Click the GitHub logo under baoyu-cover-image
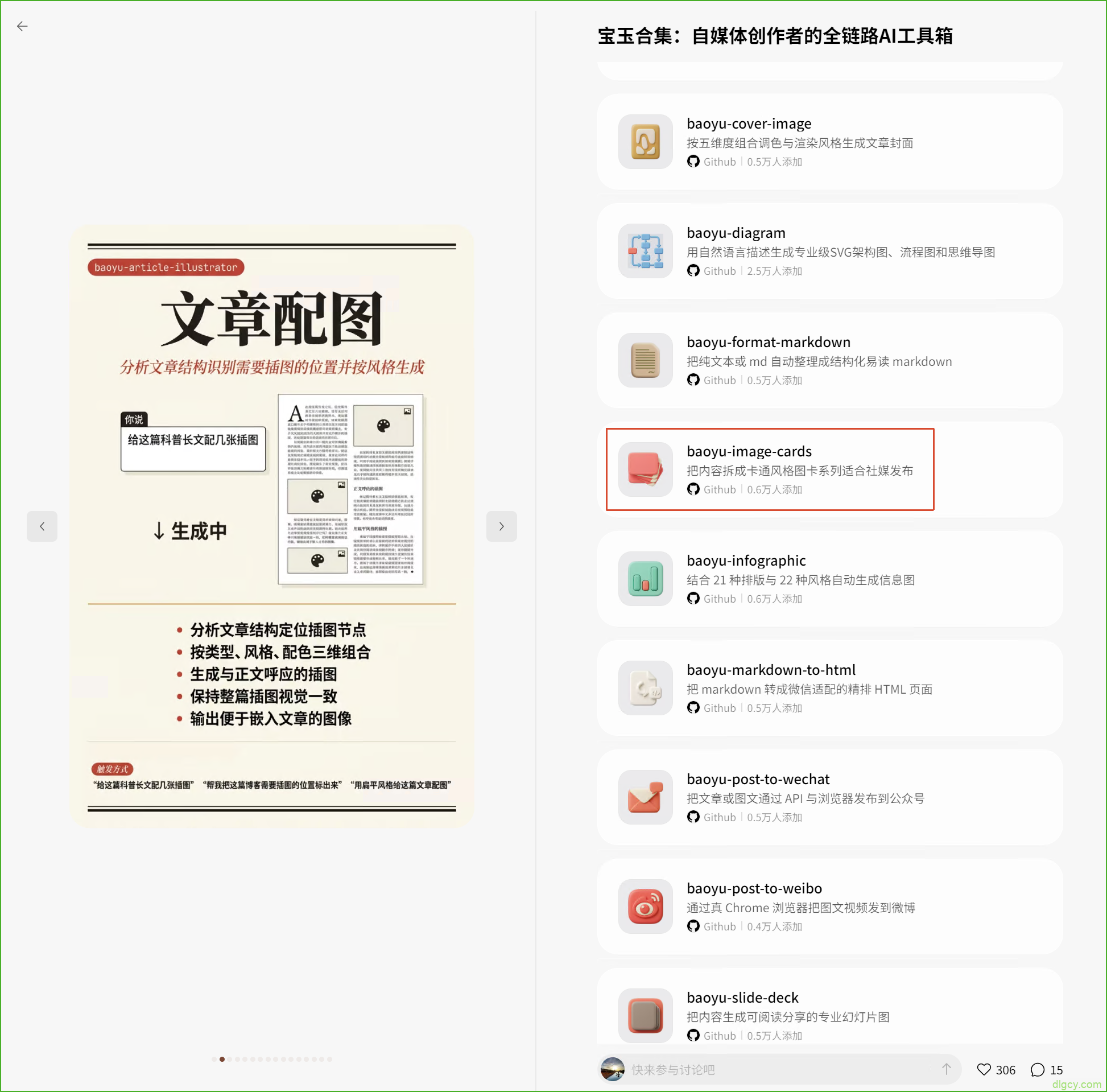 coord(693,162)
